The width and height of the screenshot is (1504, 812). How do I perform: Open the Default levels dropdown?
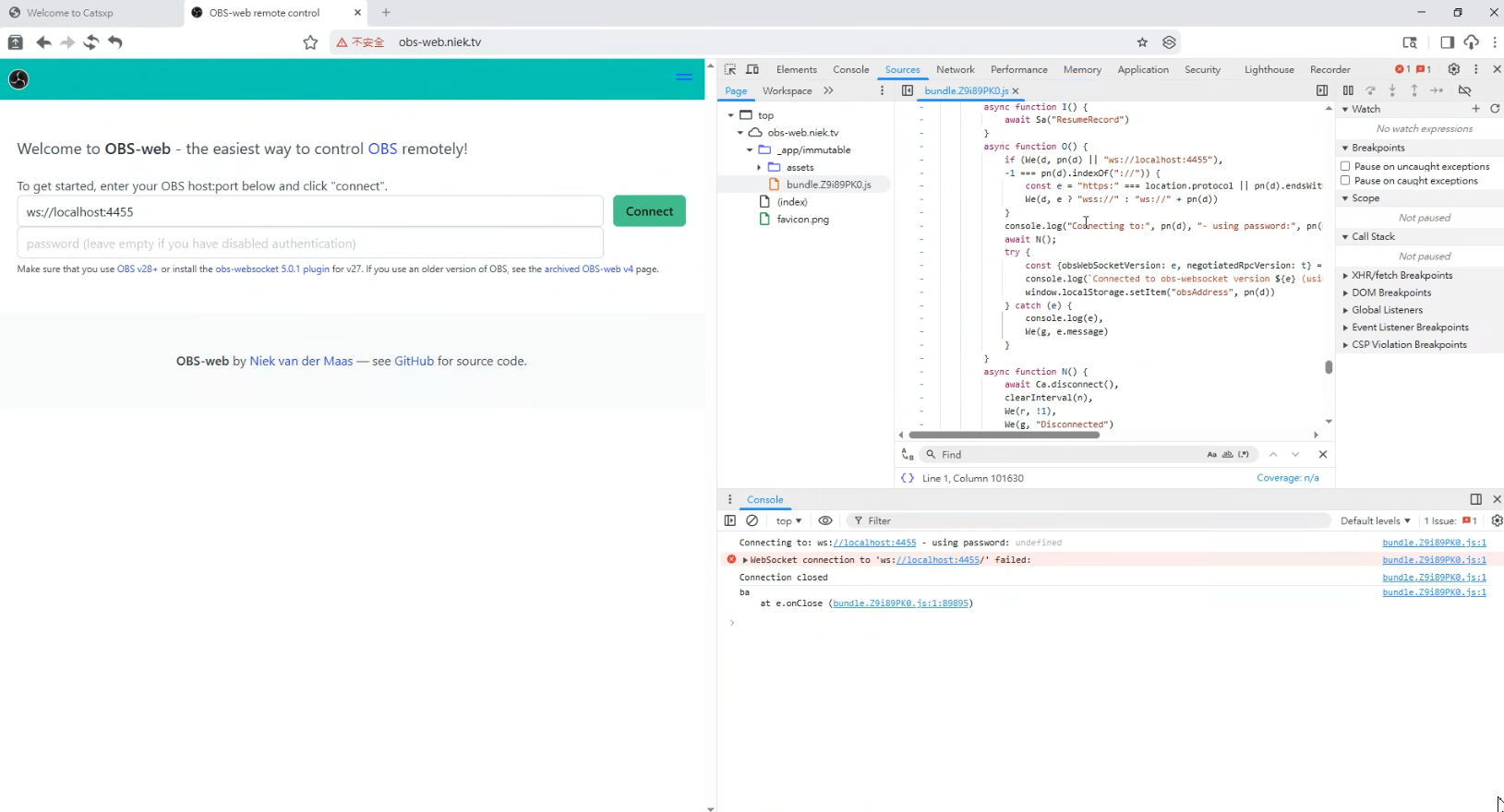(x=1375, y=520)
